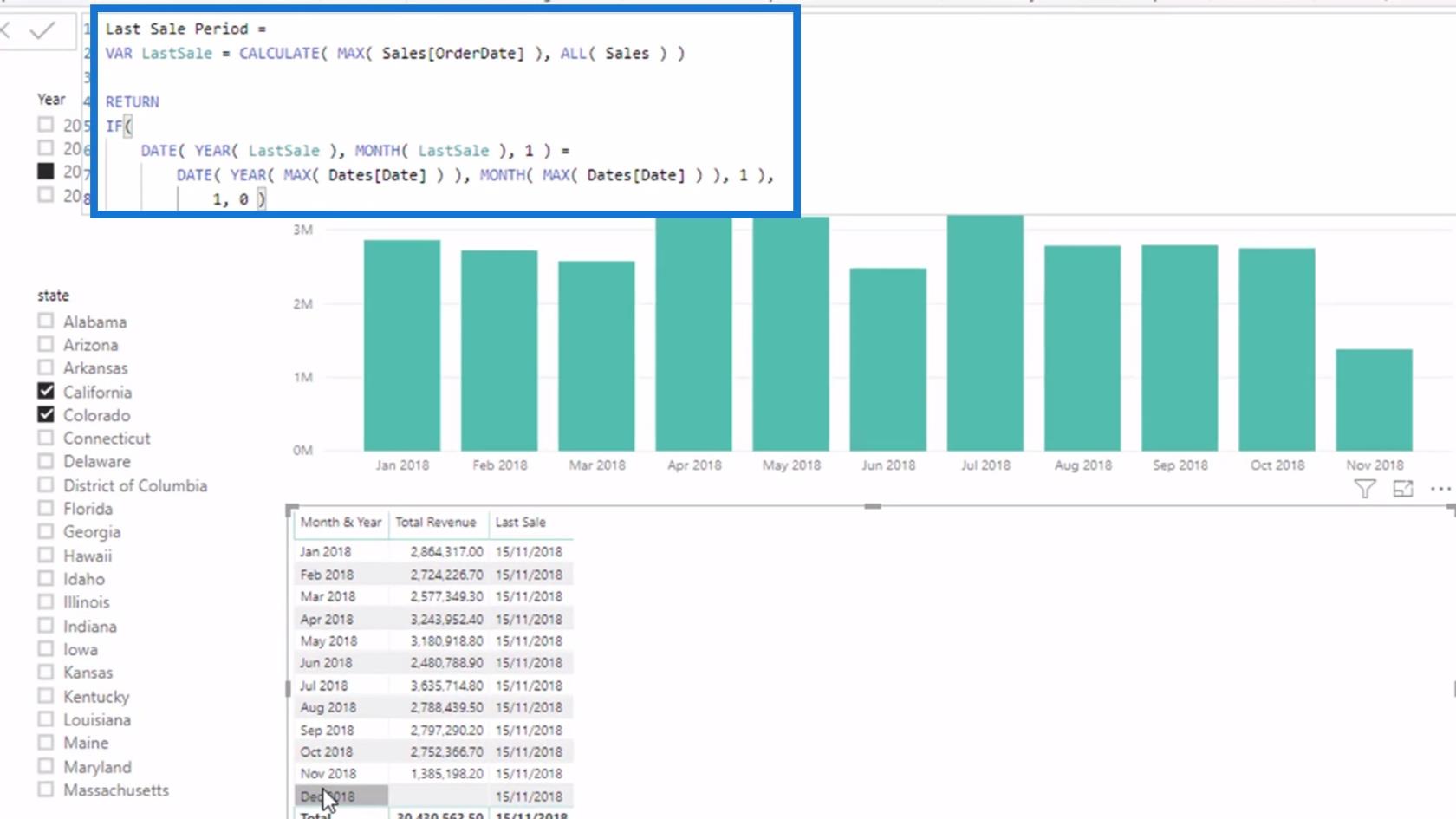This screenshot has height=819, width=1456.
Task: Select the Aug 2018 bar in chart
Action: [x=1082, y=348]
